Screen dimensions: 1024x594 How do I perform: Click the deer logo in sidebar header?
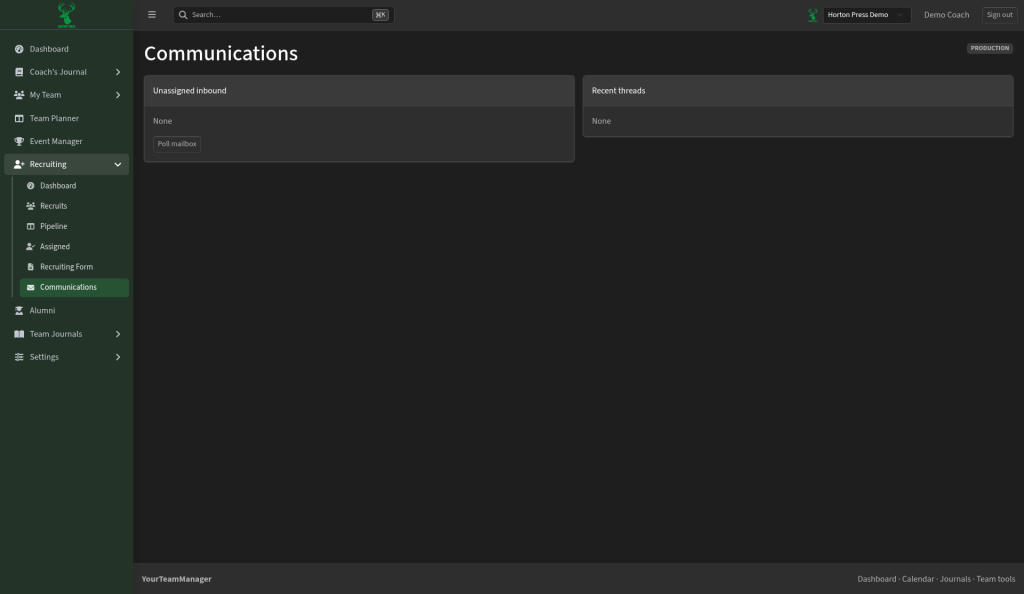point(67,15)
